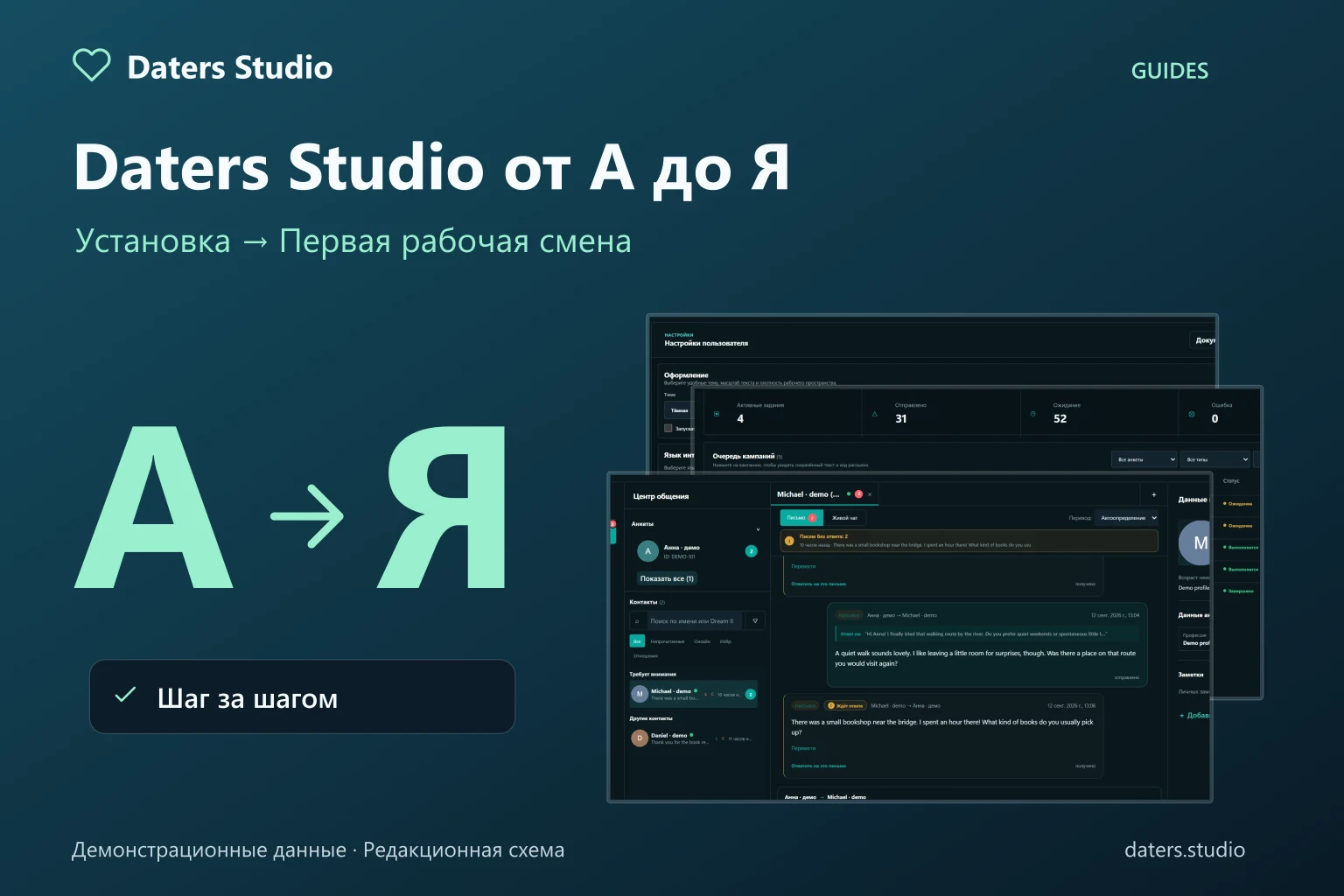
Task: Click the warning icon in unanswered letters banner
Action: (789, 541)
